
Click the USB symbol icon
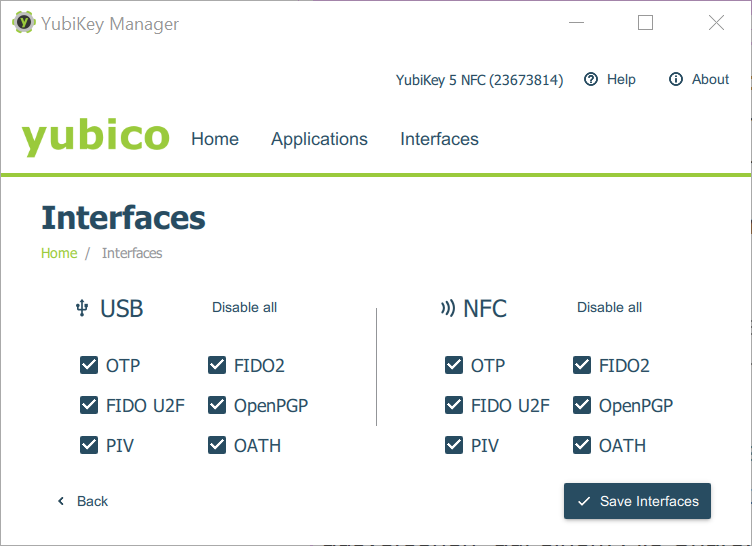pyautogui.click(x=82, y=308)
